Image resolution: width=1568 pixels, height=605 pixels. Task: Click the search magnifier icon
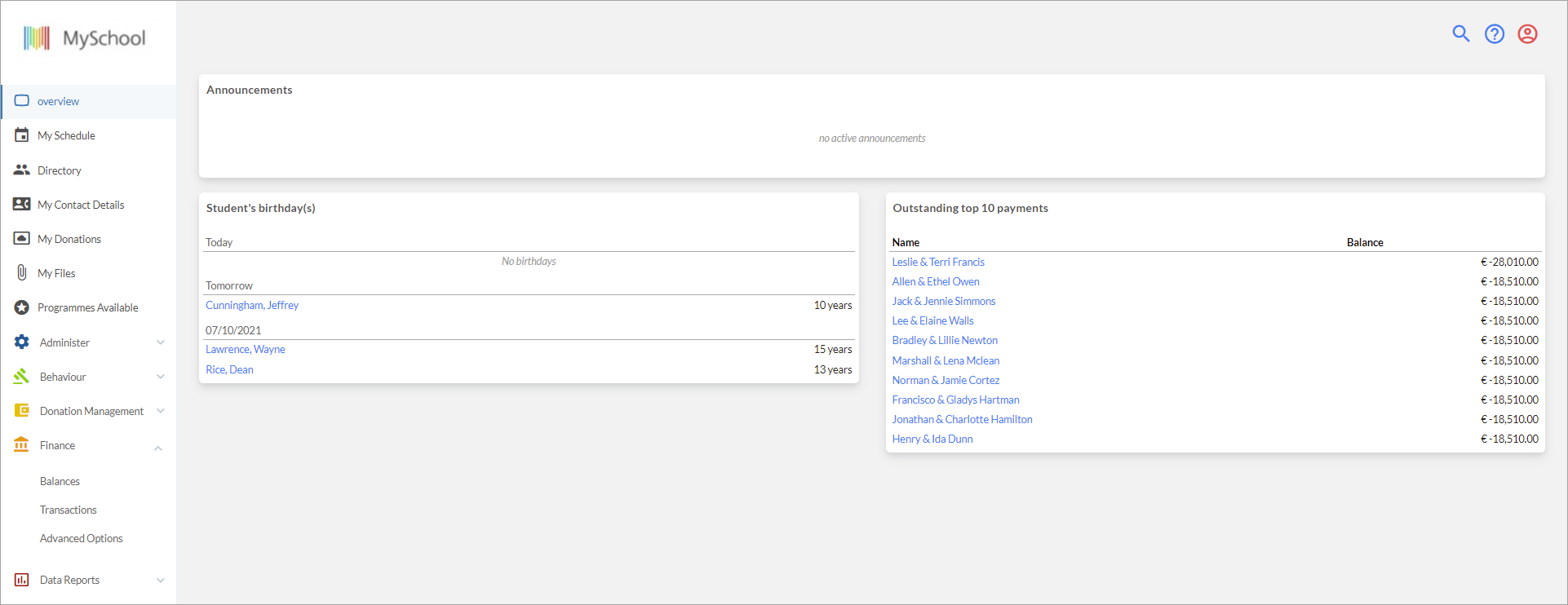pos(1461,33)
